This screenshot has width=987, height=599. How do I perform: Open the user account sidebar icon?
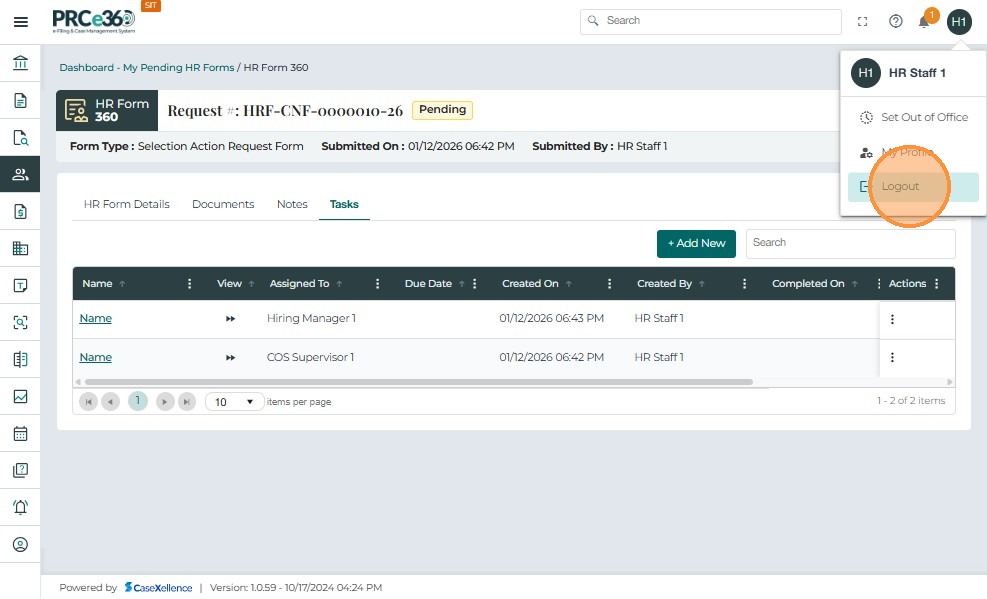click(20, 544)
